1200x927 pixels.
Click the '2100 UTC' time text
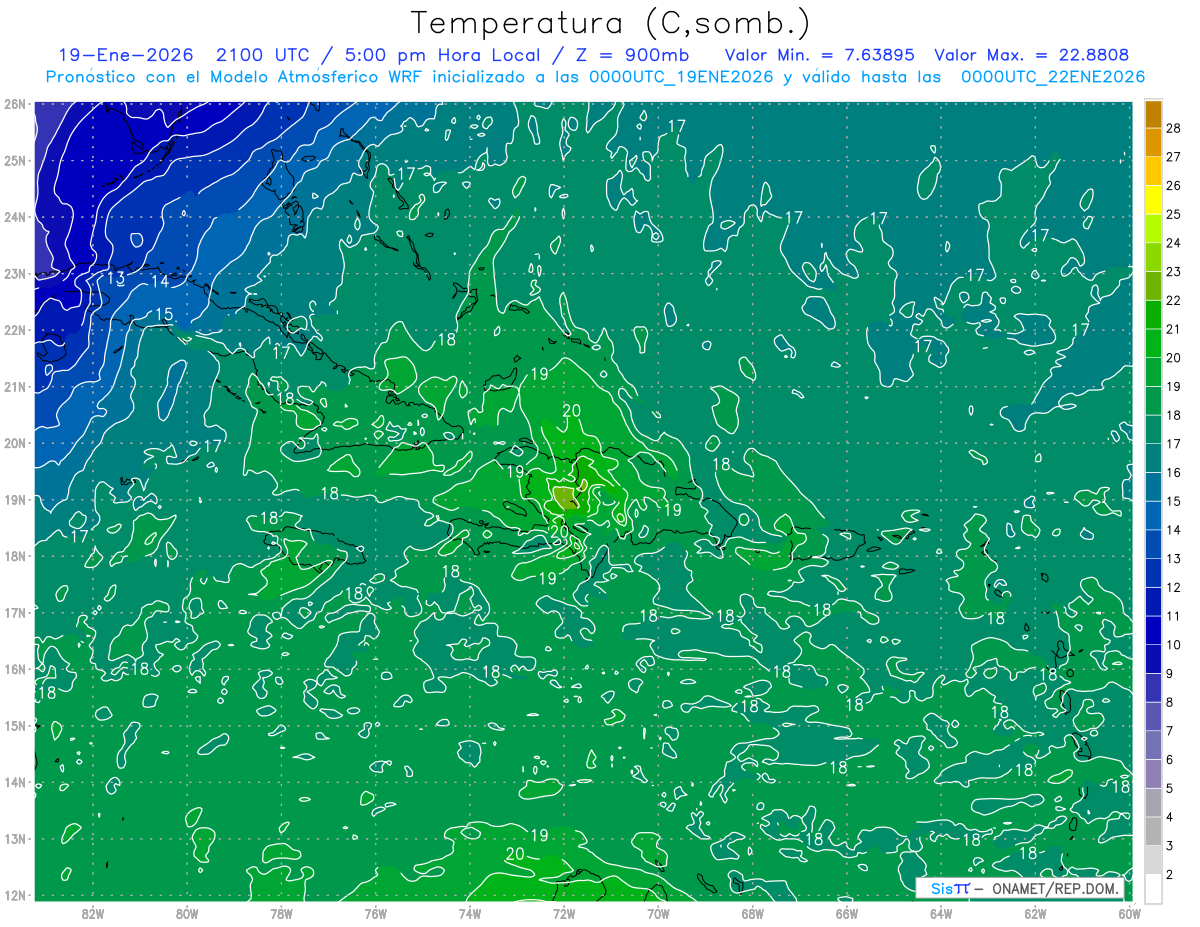264,55
